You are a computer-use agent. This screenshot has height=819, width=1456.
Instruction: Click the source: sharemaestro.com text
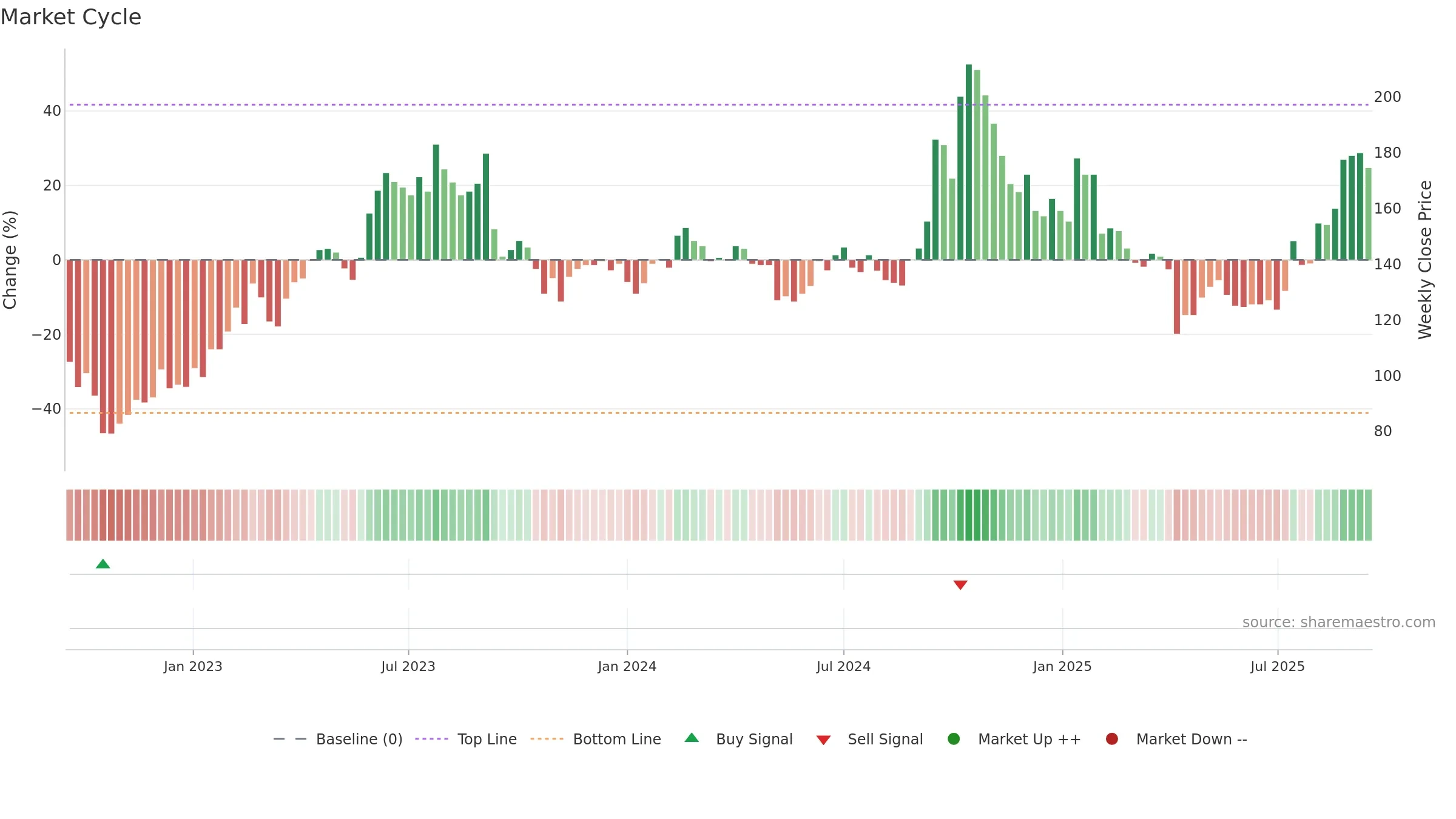pyautogui.click(x=1339, y=622)
